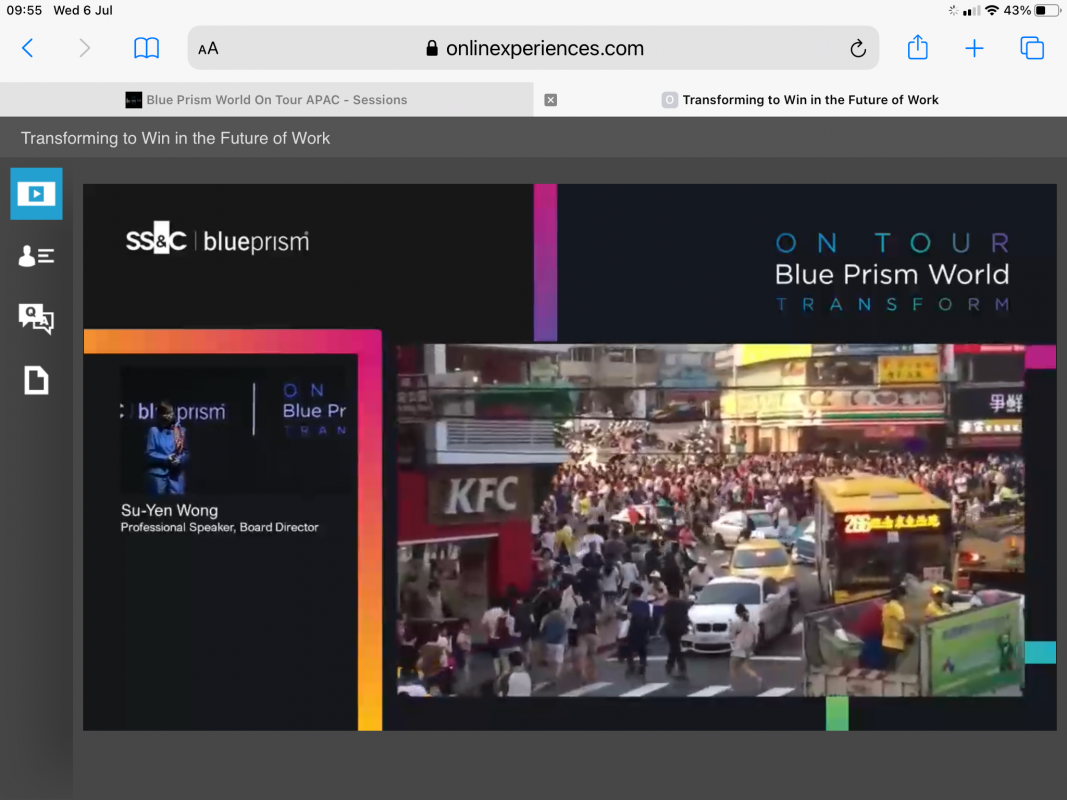The image size is (1067, 800).
Task: Open the bookmarks book icon
Action: pyautogui.click(x=146, y=48)
